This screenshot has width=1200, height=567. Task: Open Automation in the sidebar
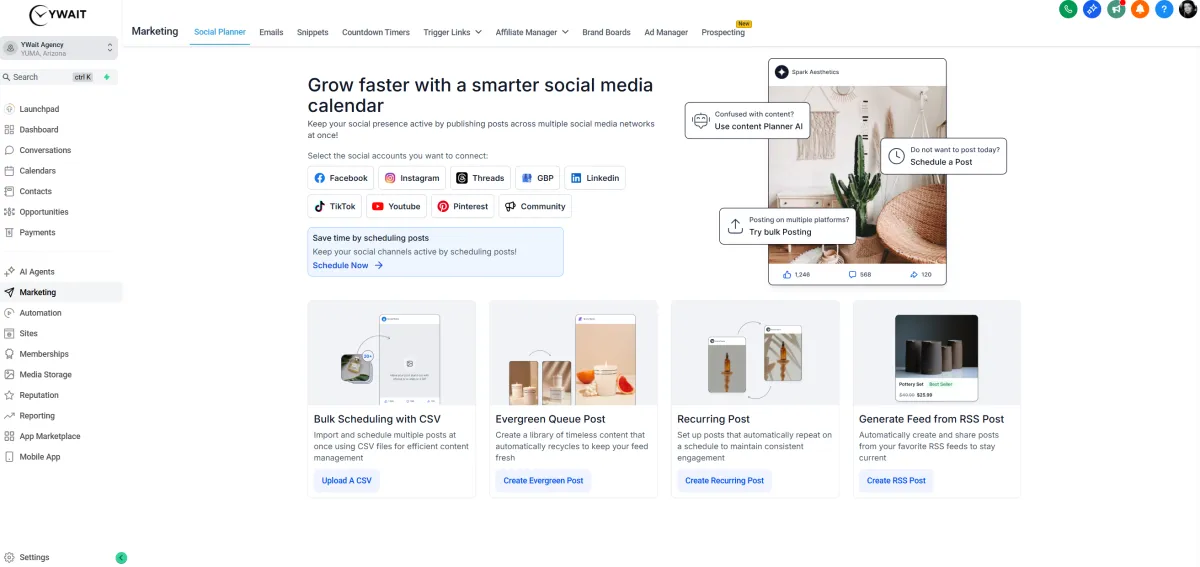pos(40,313)
